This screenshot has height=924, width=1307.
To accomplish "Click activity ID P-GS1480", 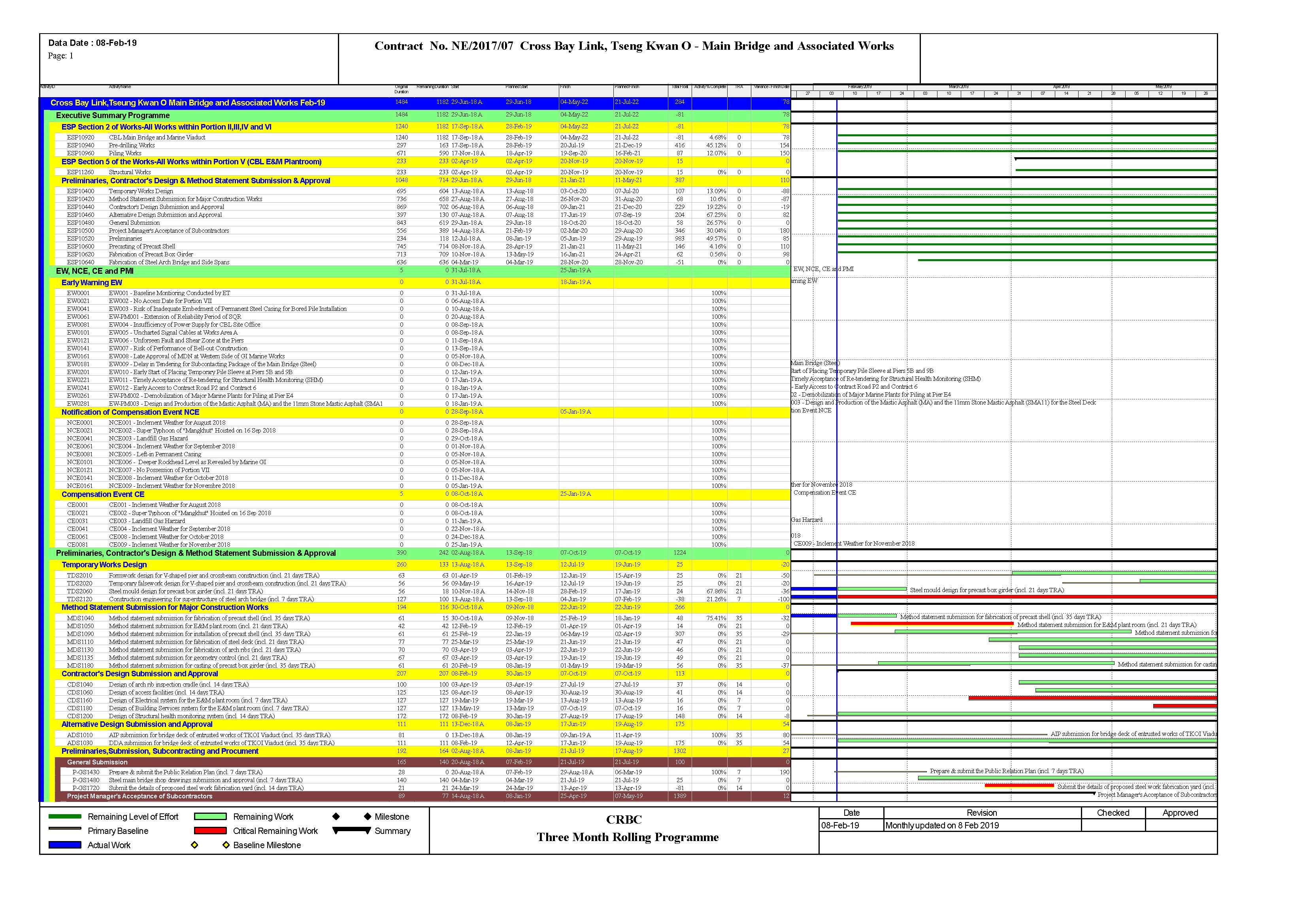I will (x=86, y=781).
